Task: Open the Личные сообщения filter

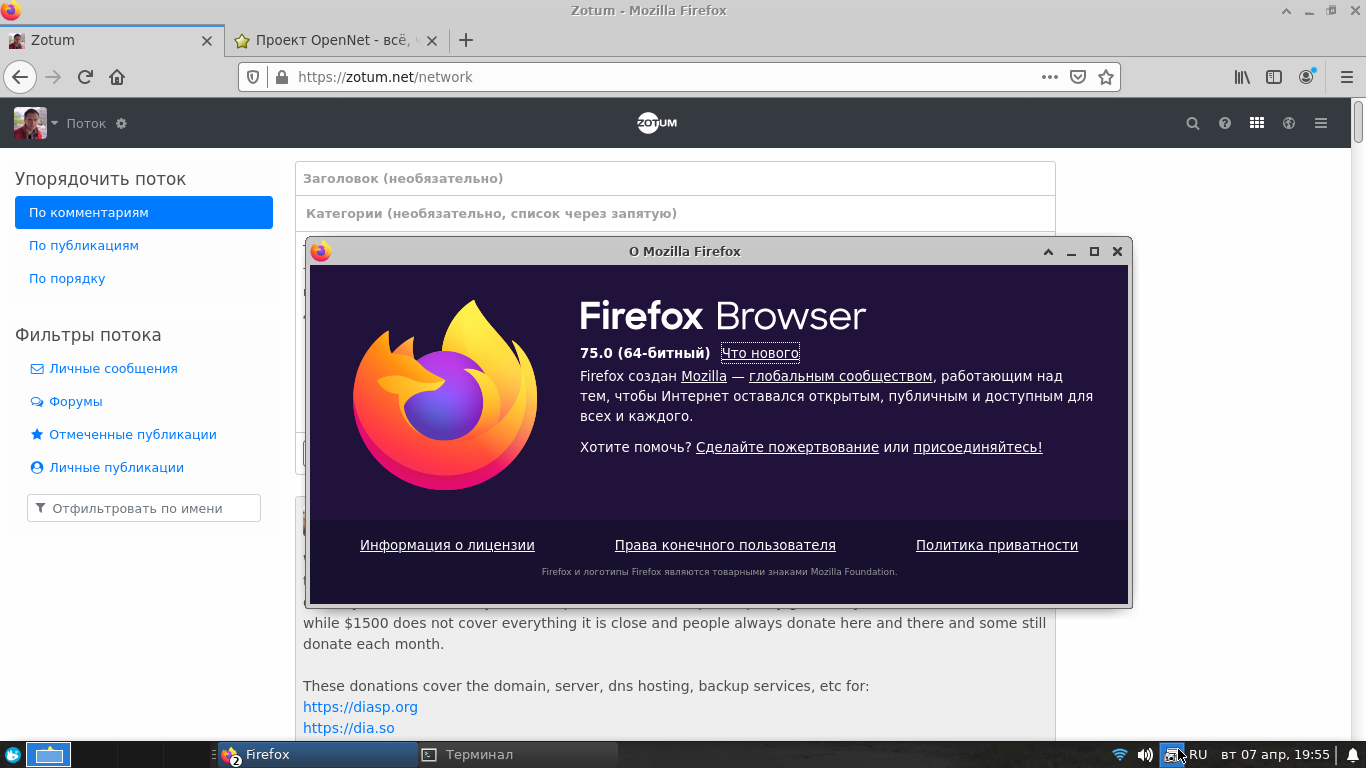Action: pyautogui.click(x=113, y=369)
